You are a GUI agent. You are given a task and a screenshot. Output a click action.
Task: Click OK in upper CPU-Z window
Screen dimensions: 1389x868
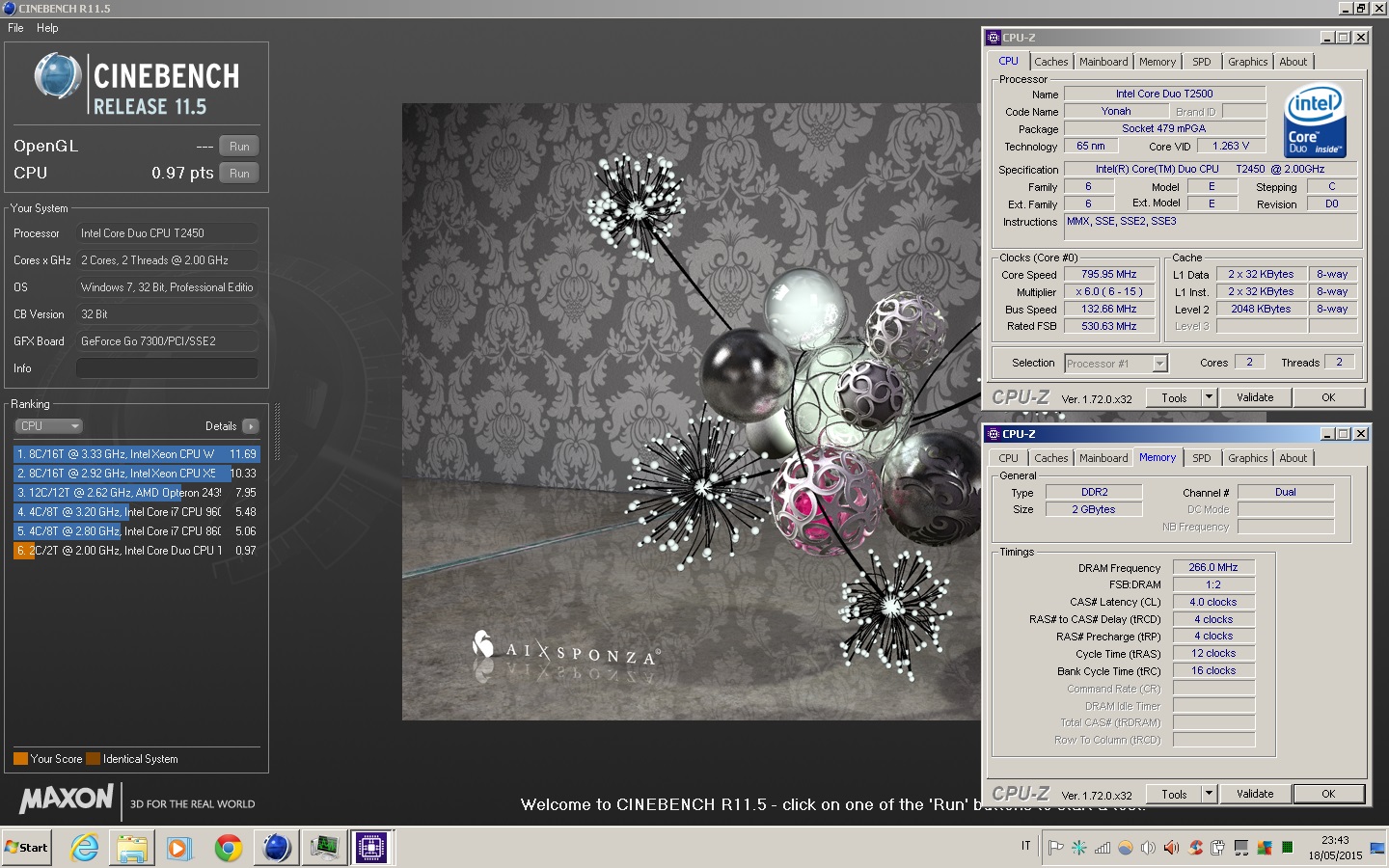pyautogui.click(x=1328, y=397)
